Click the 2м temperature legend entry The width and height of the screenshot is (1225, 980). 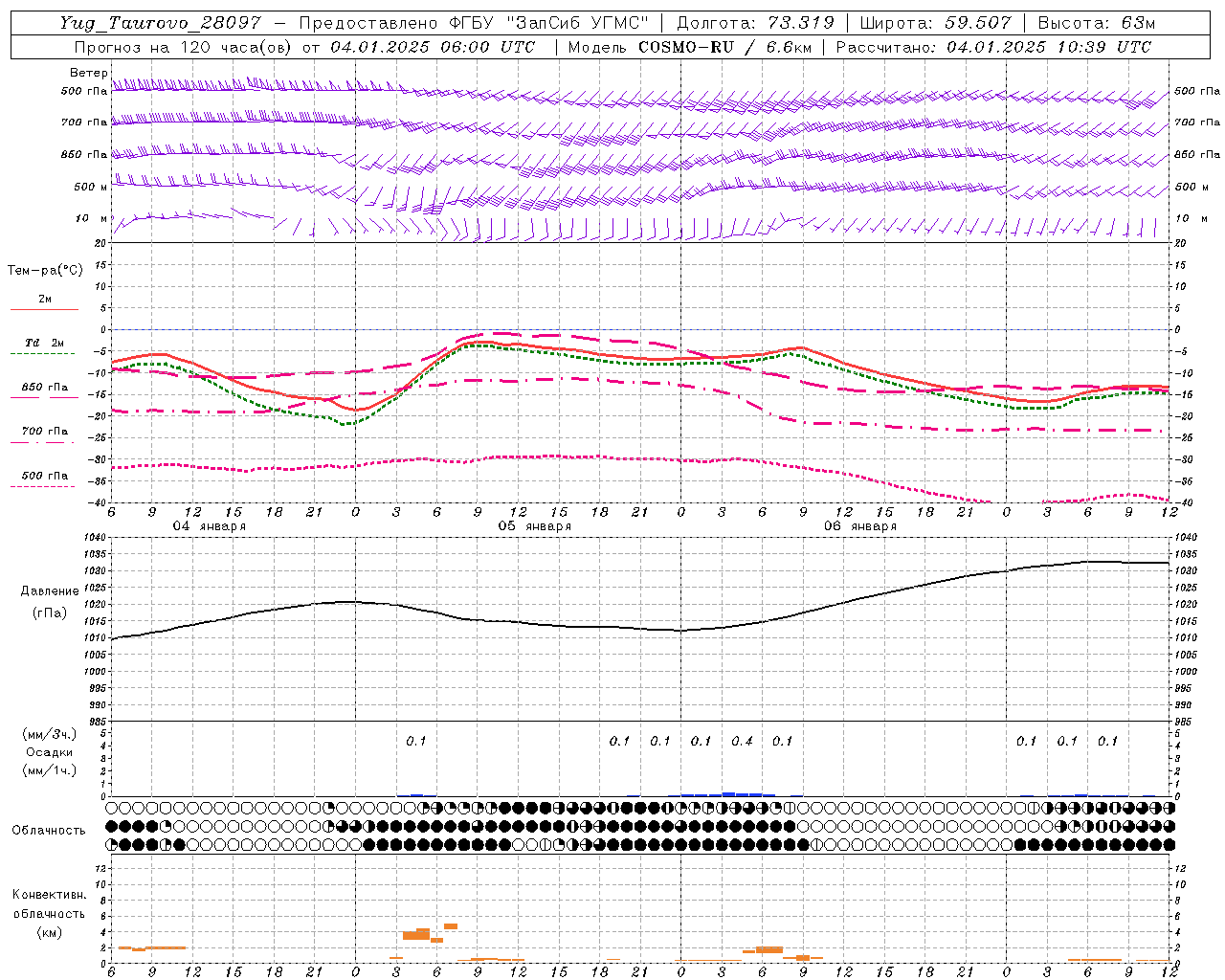click(x=45, y=300)
